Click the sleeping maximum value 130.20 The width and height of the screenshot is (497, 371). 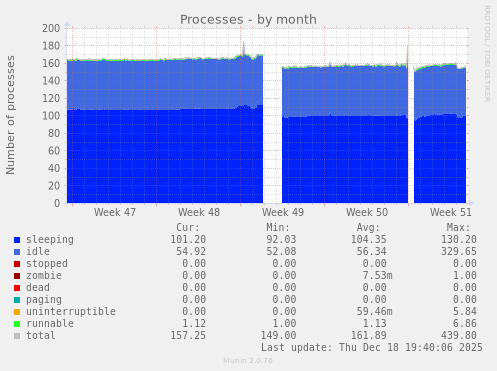459,240
